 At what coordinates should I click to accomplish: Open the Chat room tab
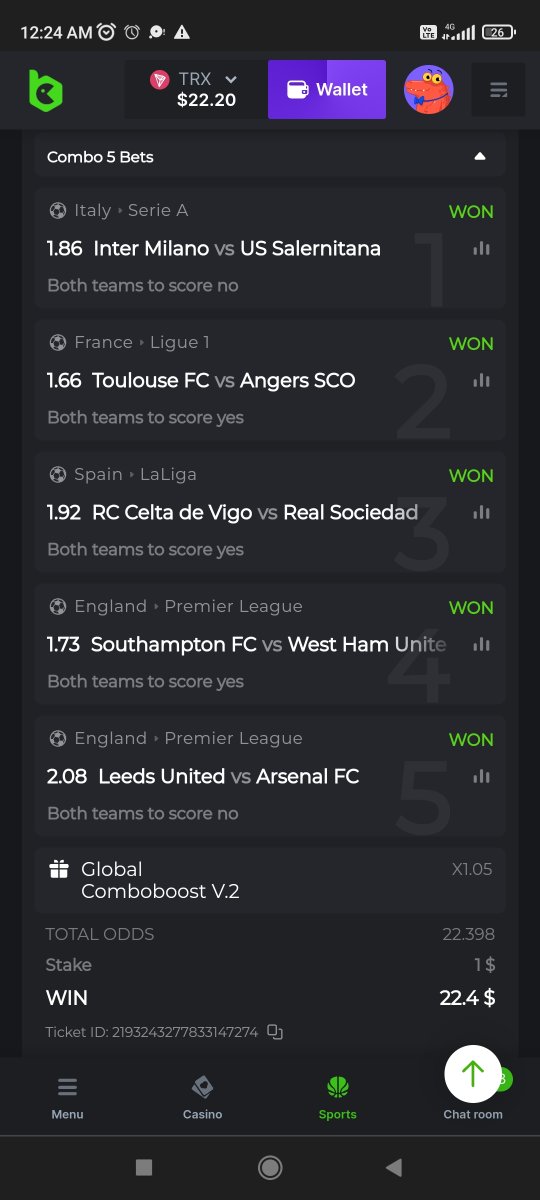[x=473, y=1113]
